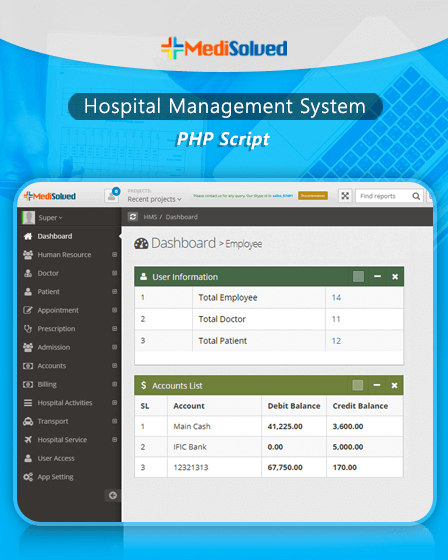Expand the Transport submenu

tap(114, 421)
